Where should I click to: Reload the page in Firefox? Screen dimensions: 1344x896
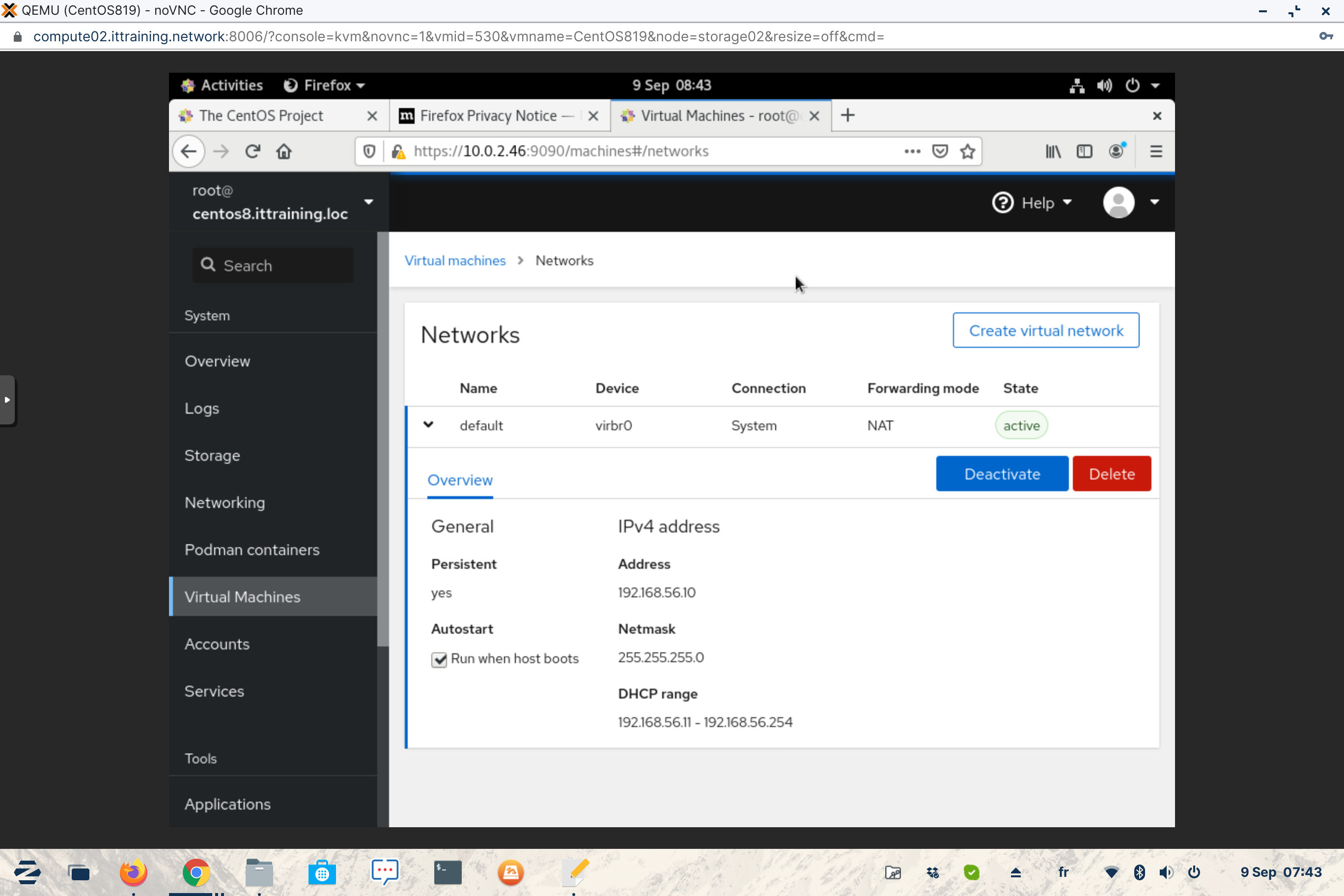tap(252, 151)
